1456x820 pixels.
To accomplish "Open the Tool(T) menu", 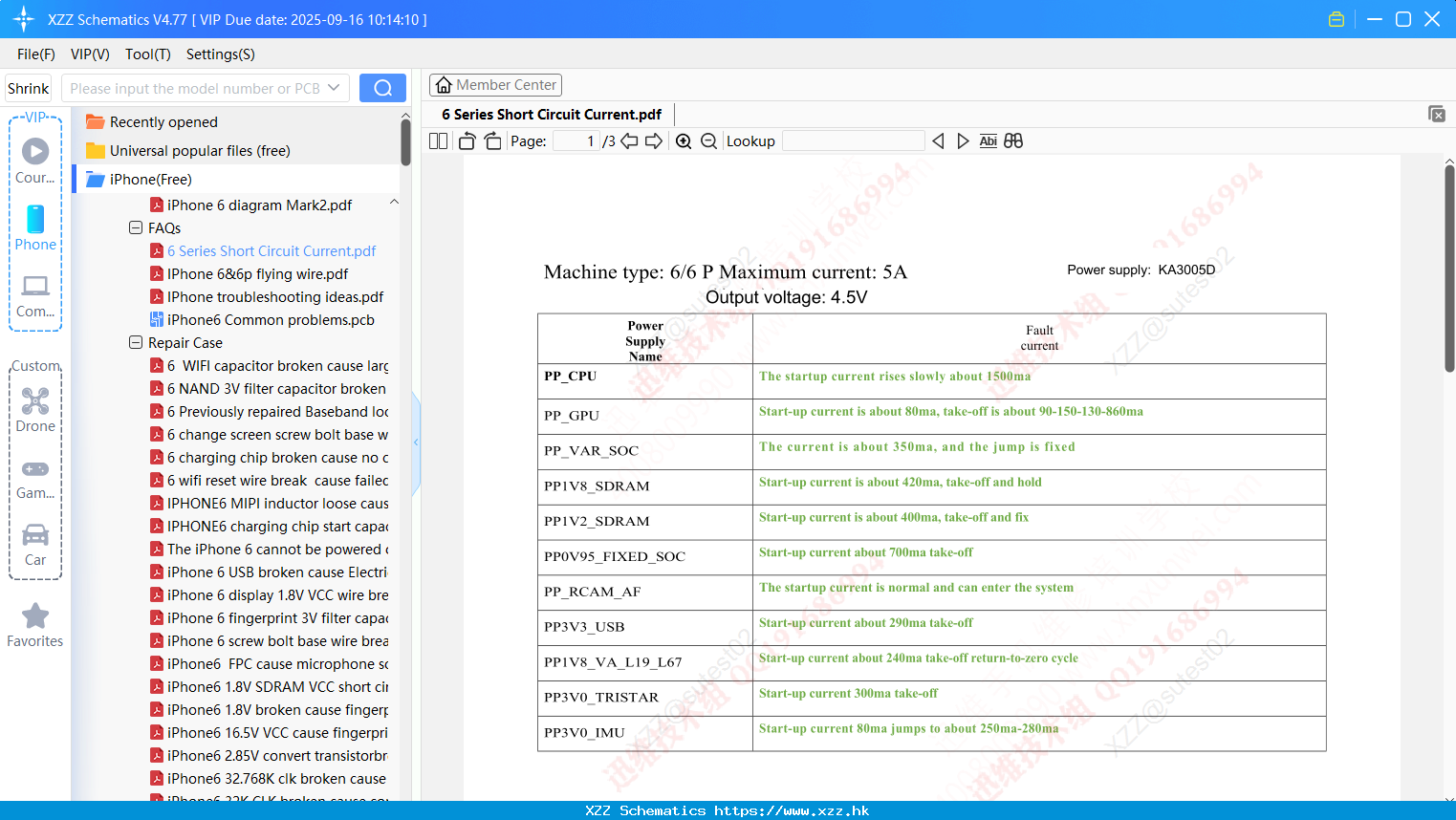I will point(148,54).
